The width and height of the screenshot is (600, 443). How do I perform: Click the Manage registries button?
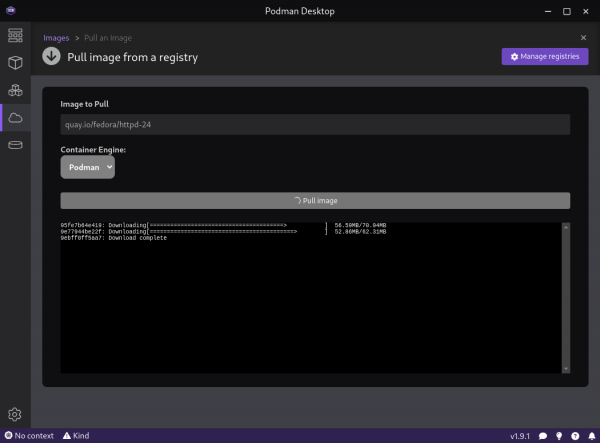tap(545, 57)
